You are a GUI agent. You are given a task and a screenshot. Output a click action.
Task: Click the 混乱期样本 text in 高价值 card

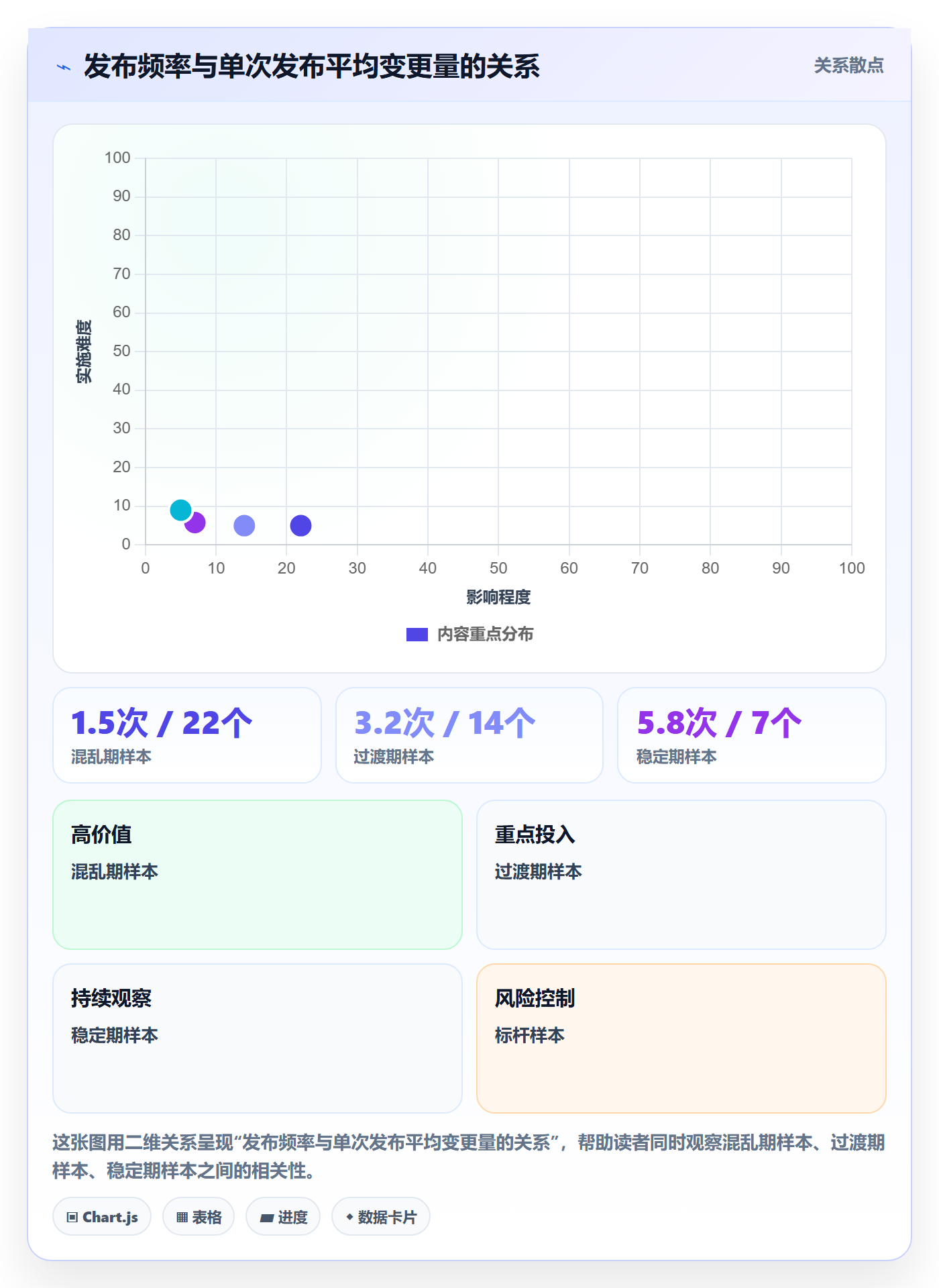coord(115,871)
